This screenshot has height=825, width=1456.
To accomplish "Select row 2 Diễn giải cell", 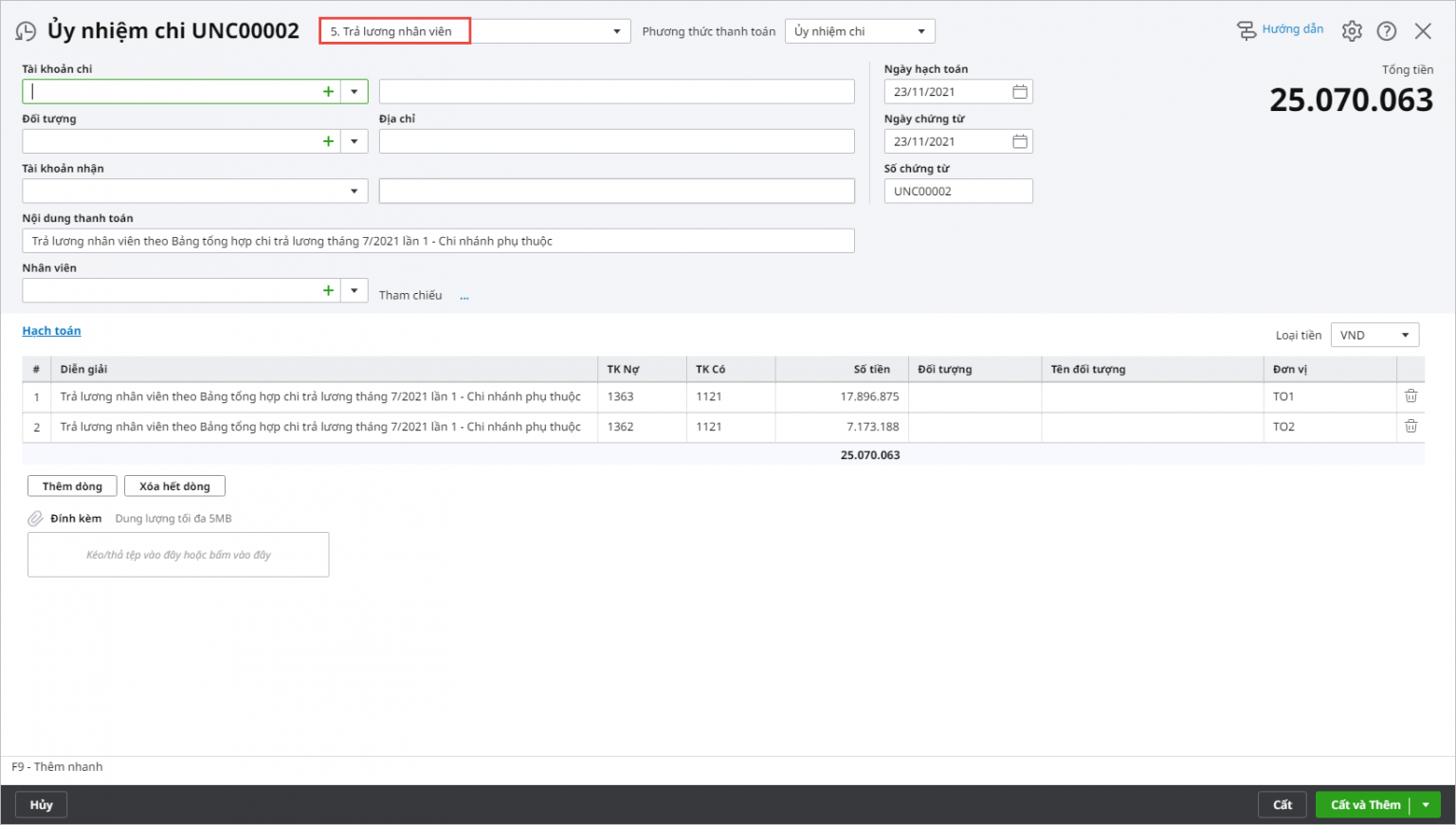I will [324, 427].
